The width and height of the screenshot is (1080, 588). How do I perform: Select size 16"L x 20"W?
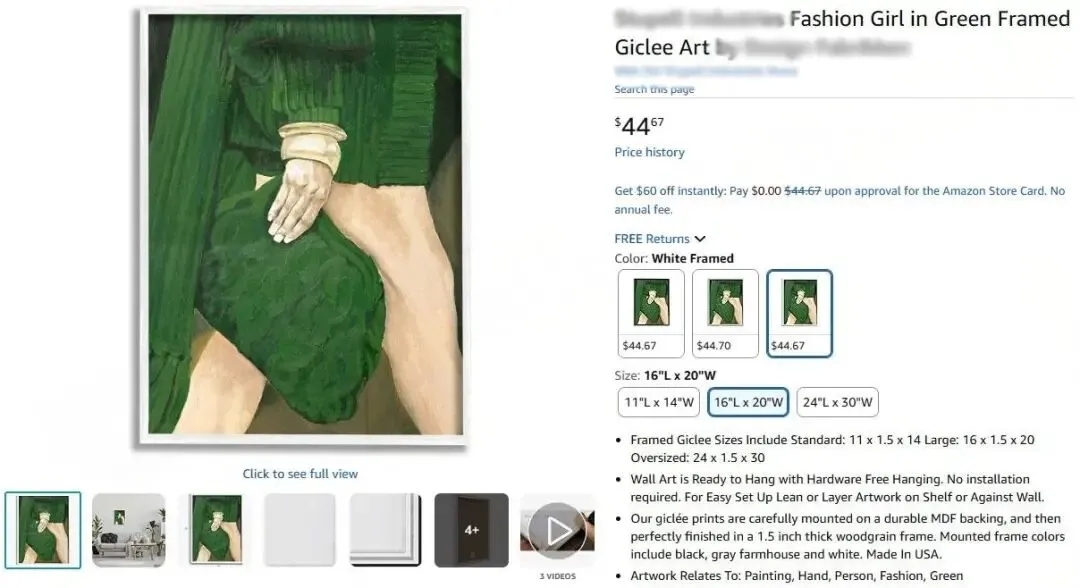748,402
